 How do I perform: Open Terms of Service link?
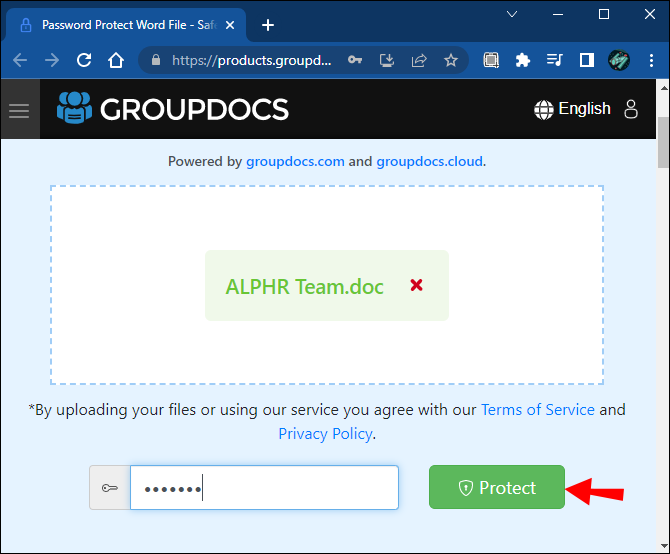[x=538, y=410]
